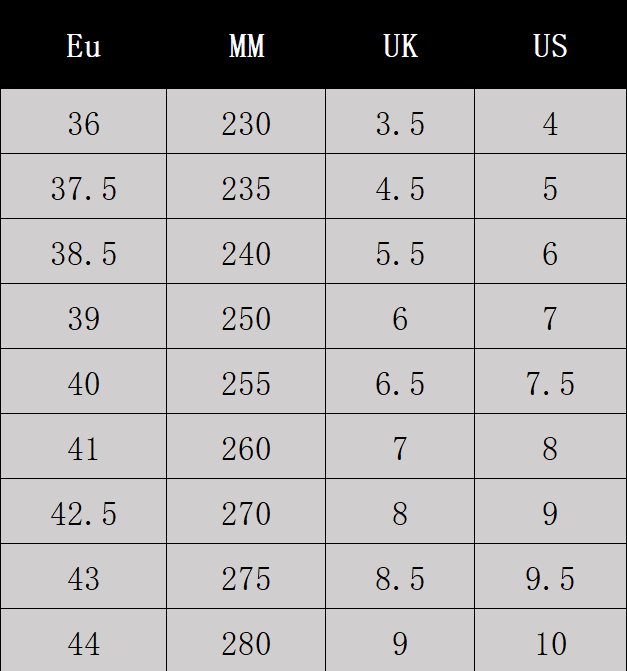The image size is (627, 671).
Task: Click the UK column header
Action: point(400,46)
